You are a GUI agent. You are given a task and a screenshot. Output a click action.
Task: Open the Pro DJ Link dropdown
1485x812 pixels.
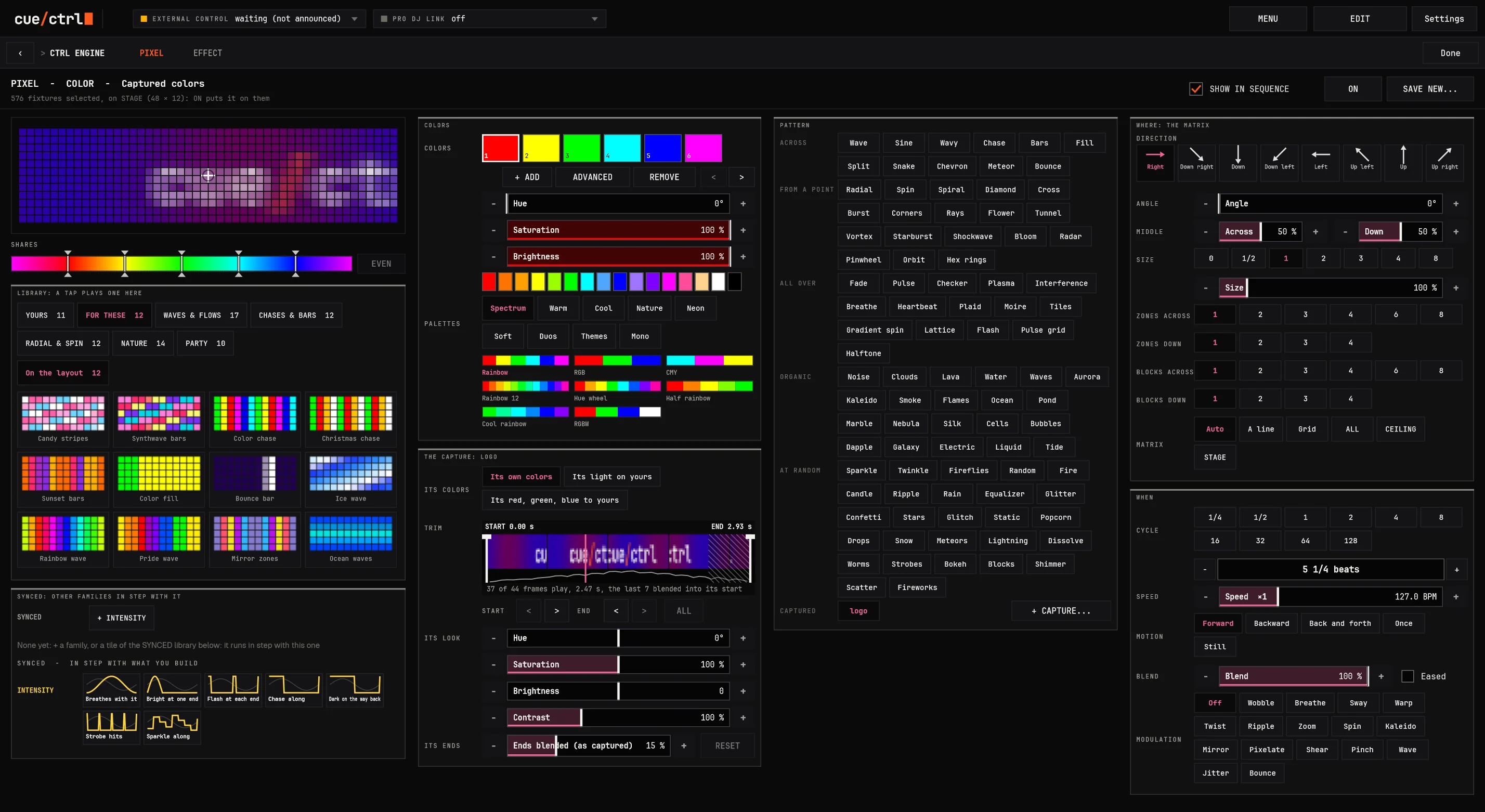click(x=489, y=18)
